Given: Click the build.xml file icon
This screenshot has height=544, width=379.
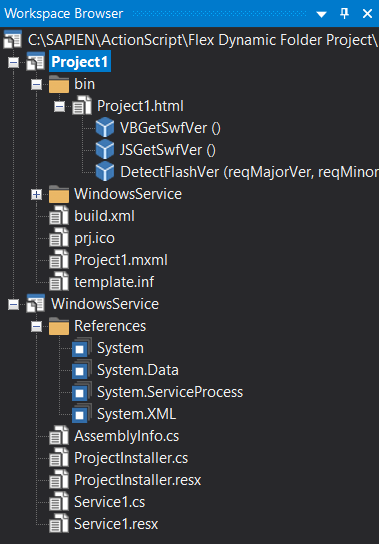Looking at the screenshot, I should click(x=59, y=216).
